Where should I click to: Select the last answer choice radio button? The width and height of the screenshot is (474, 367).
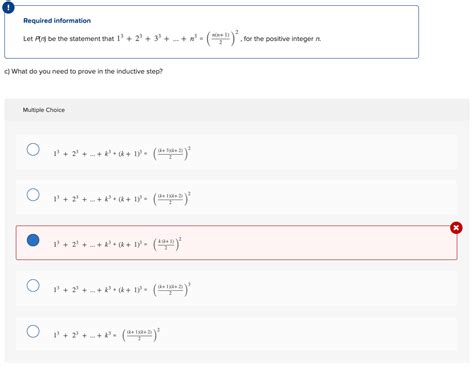click(33, 331)
